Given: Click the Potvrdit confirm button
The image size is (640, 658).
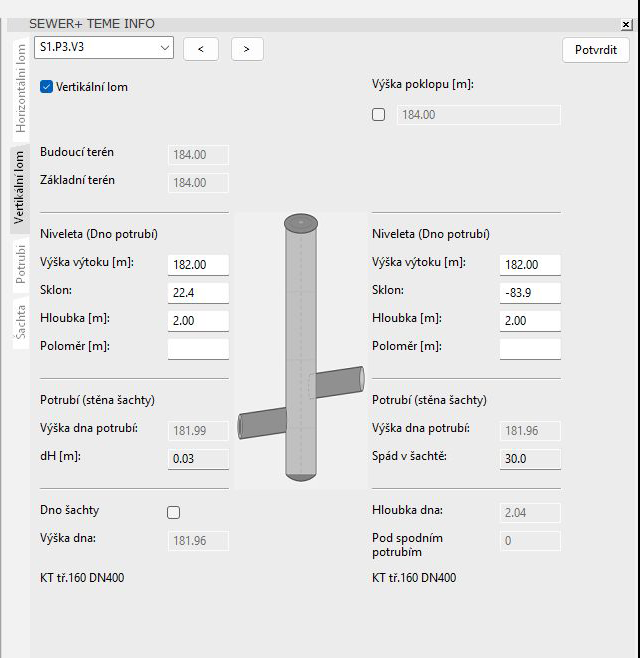Looking at the screenshot, I should 596,50.
